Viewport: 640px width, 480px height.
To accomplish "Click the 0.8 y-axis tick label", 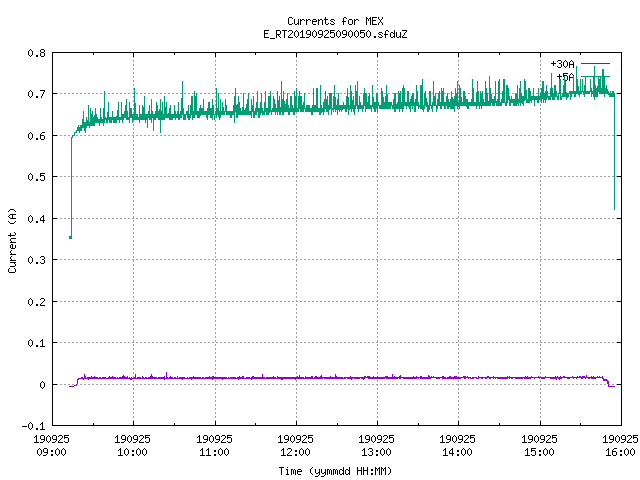I will pos(36,53).
